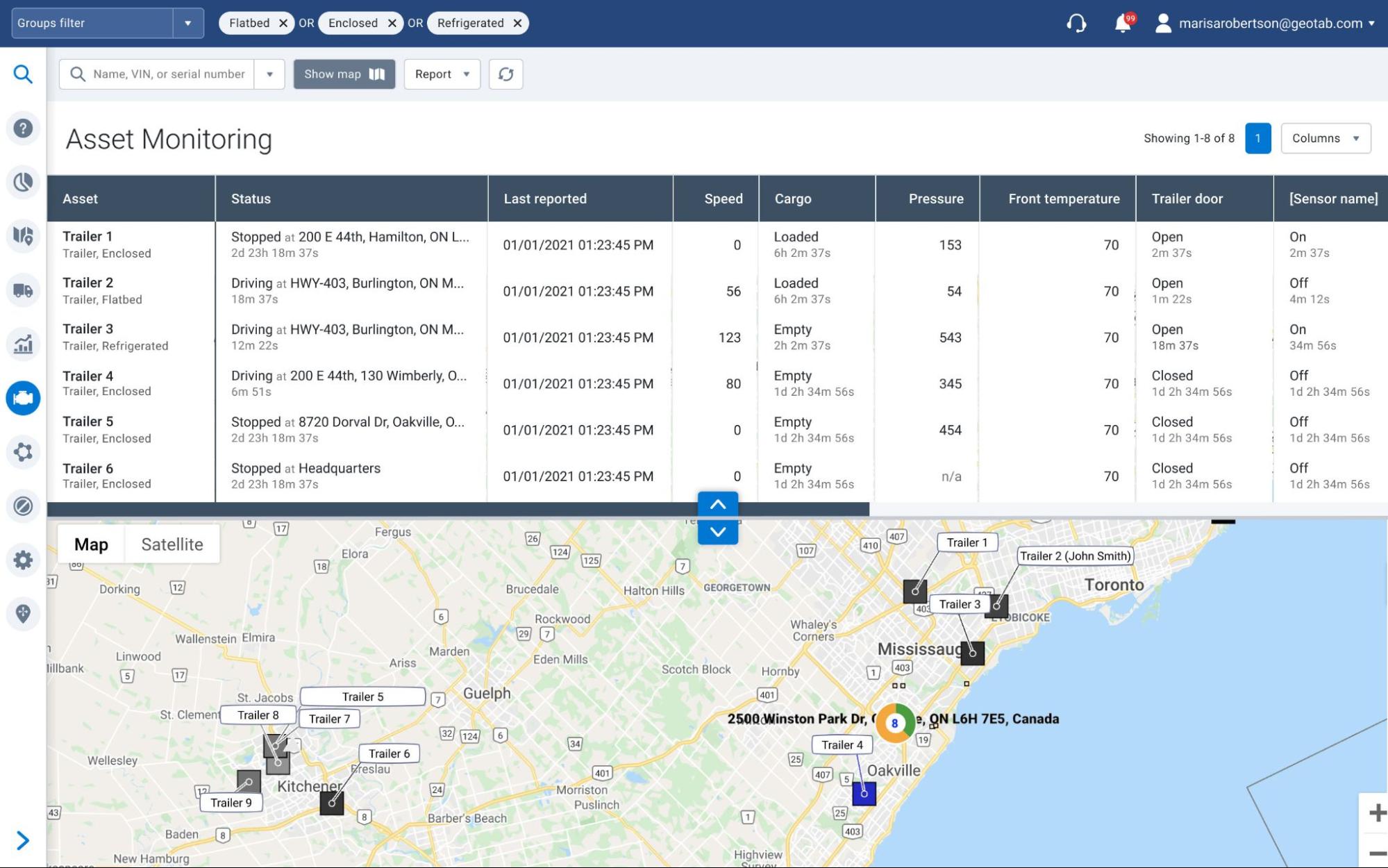
Task: Remove the Refrigerated filter chip
Action: click(x=517, y=23)
